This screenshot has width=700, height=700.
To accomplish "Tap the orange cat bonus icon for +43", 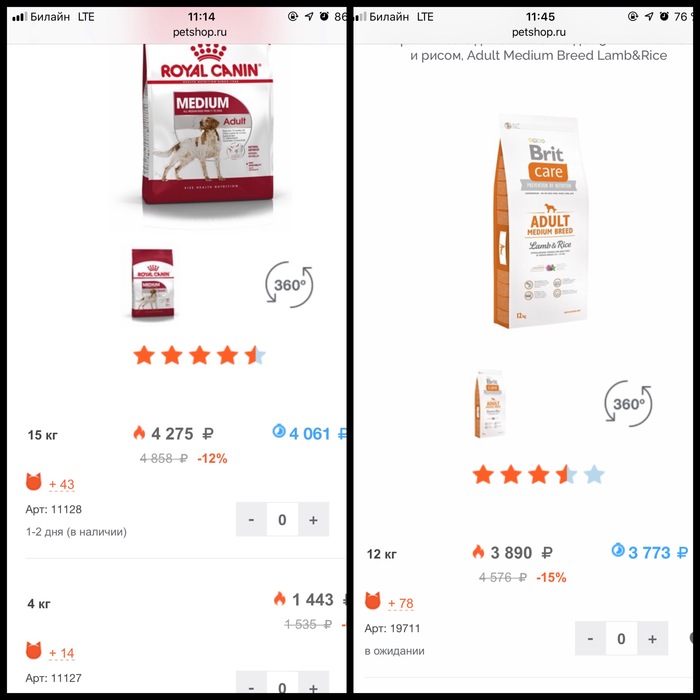I will [33, 482].
